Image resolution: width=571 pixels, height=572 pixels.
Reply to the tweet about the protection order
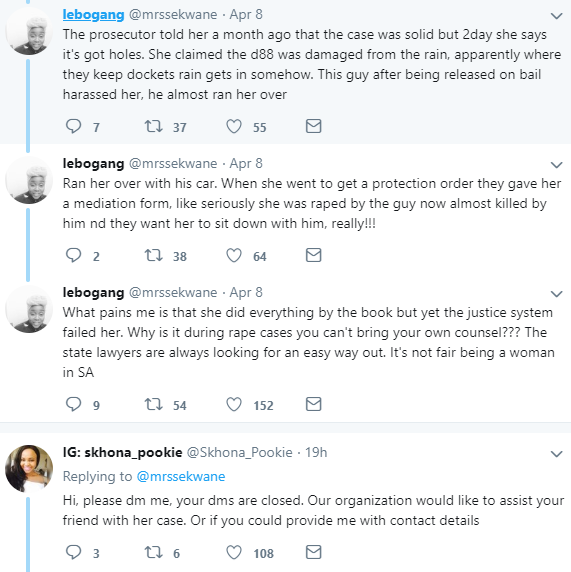click(73, 255)
